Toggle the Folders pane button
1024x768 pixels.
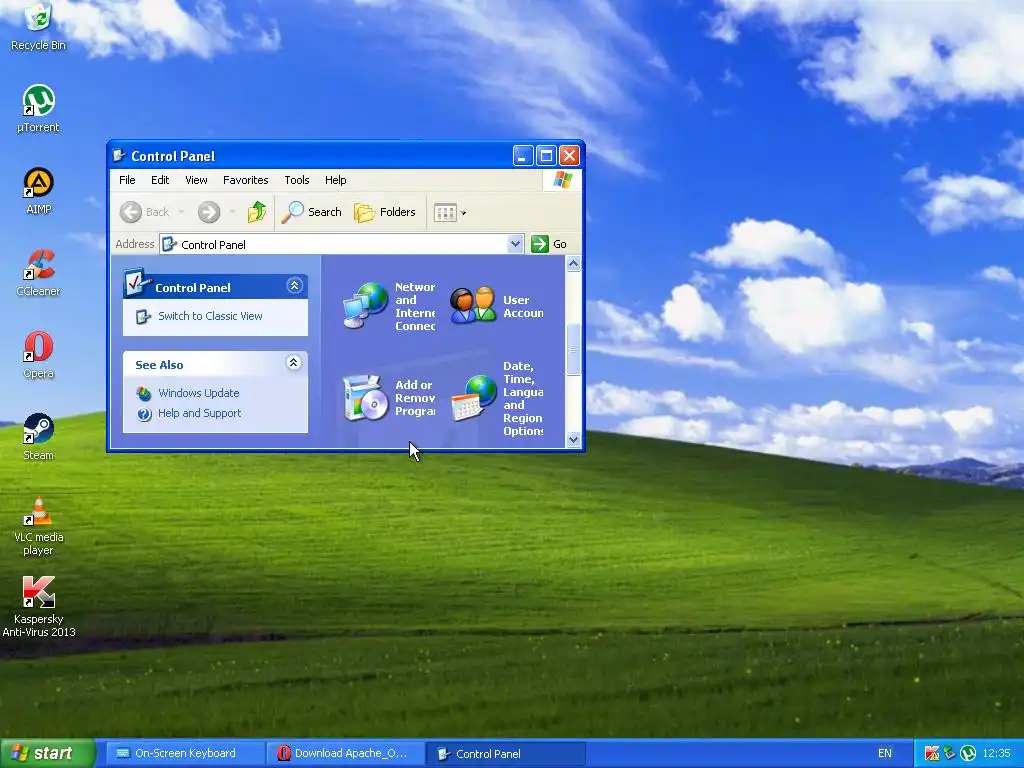point(385,212)
